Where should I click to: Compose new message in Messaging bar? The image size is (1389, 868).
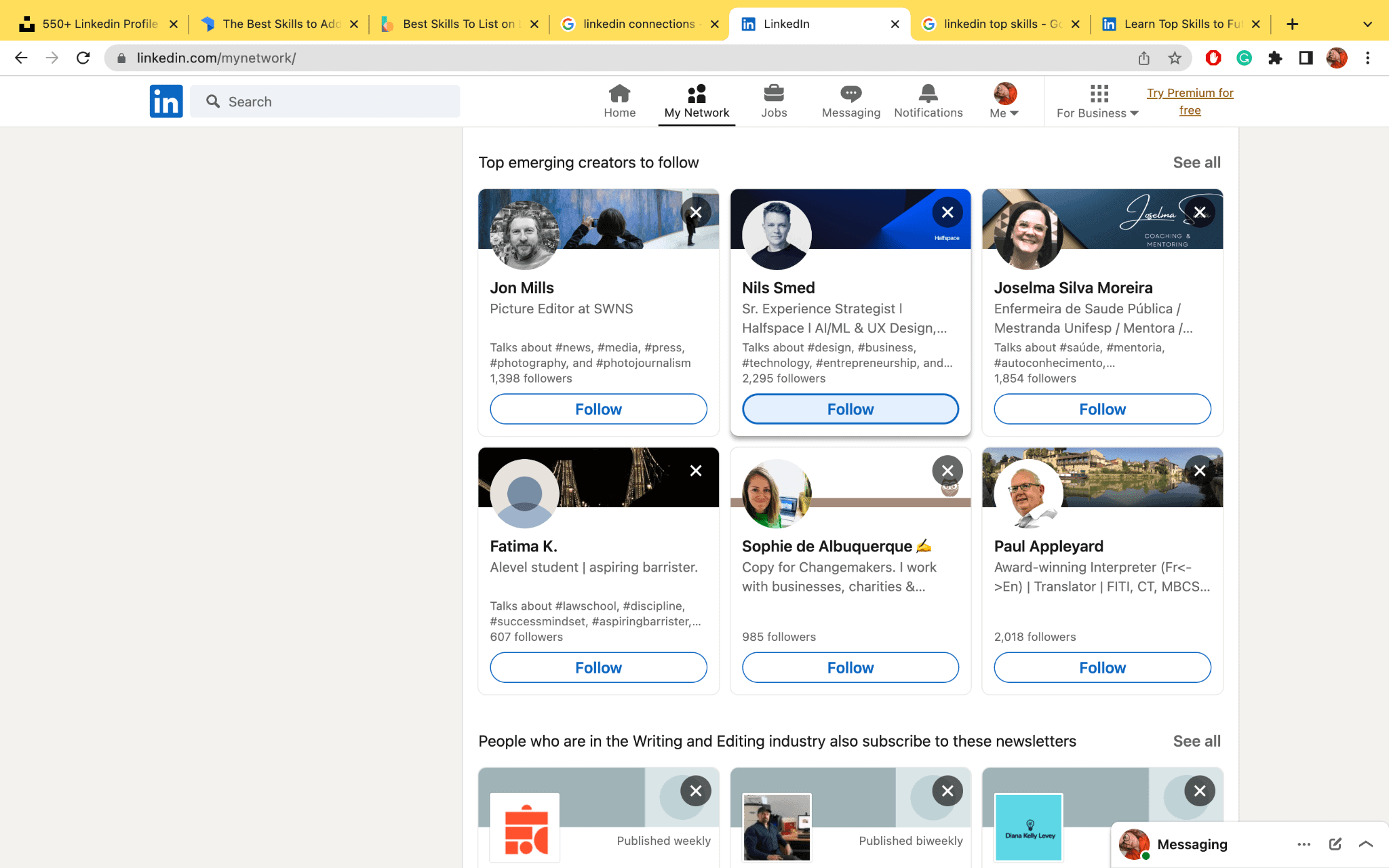point(1335,844)
